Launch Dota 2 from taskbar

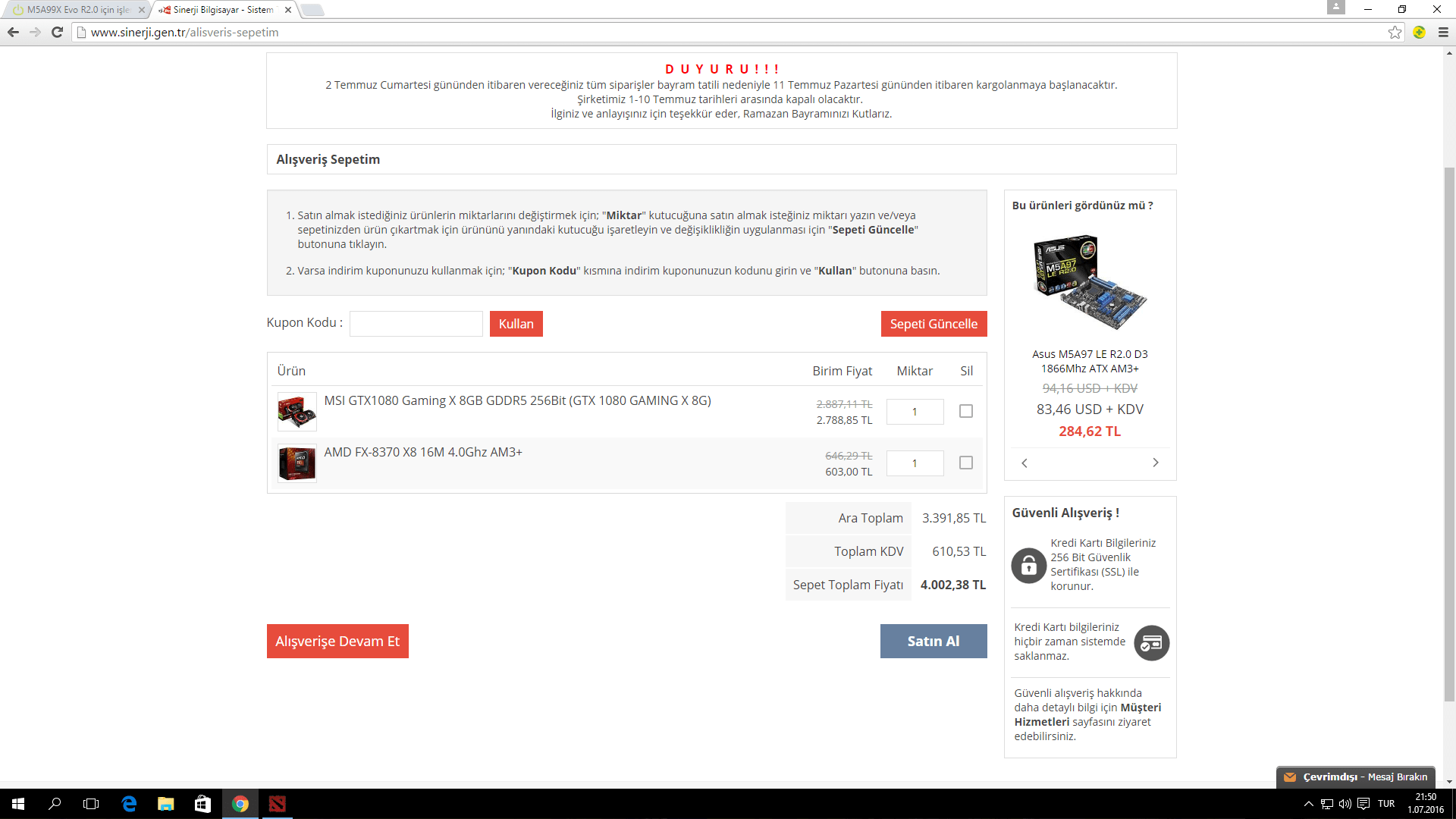(277, 804)
